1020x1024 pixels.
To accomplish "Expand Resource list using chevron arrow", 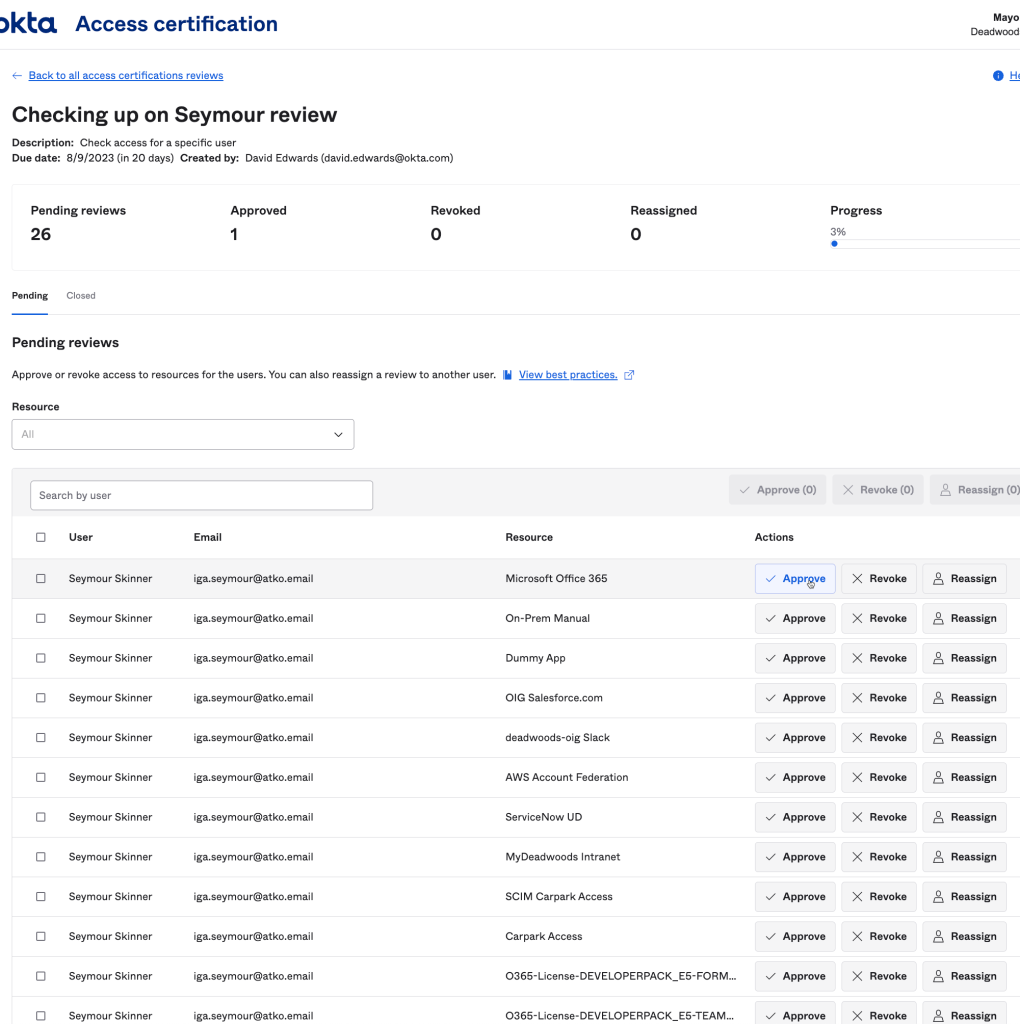I will (x=338, y=435).
